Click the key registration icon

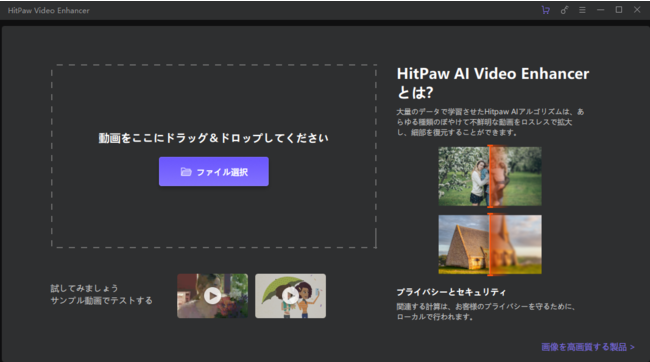tap(564, 10)
